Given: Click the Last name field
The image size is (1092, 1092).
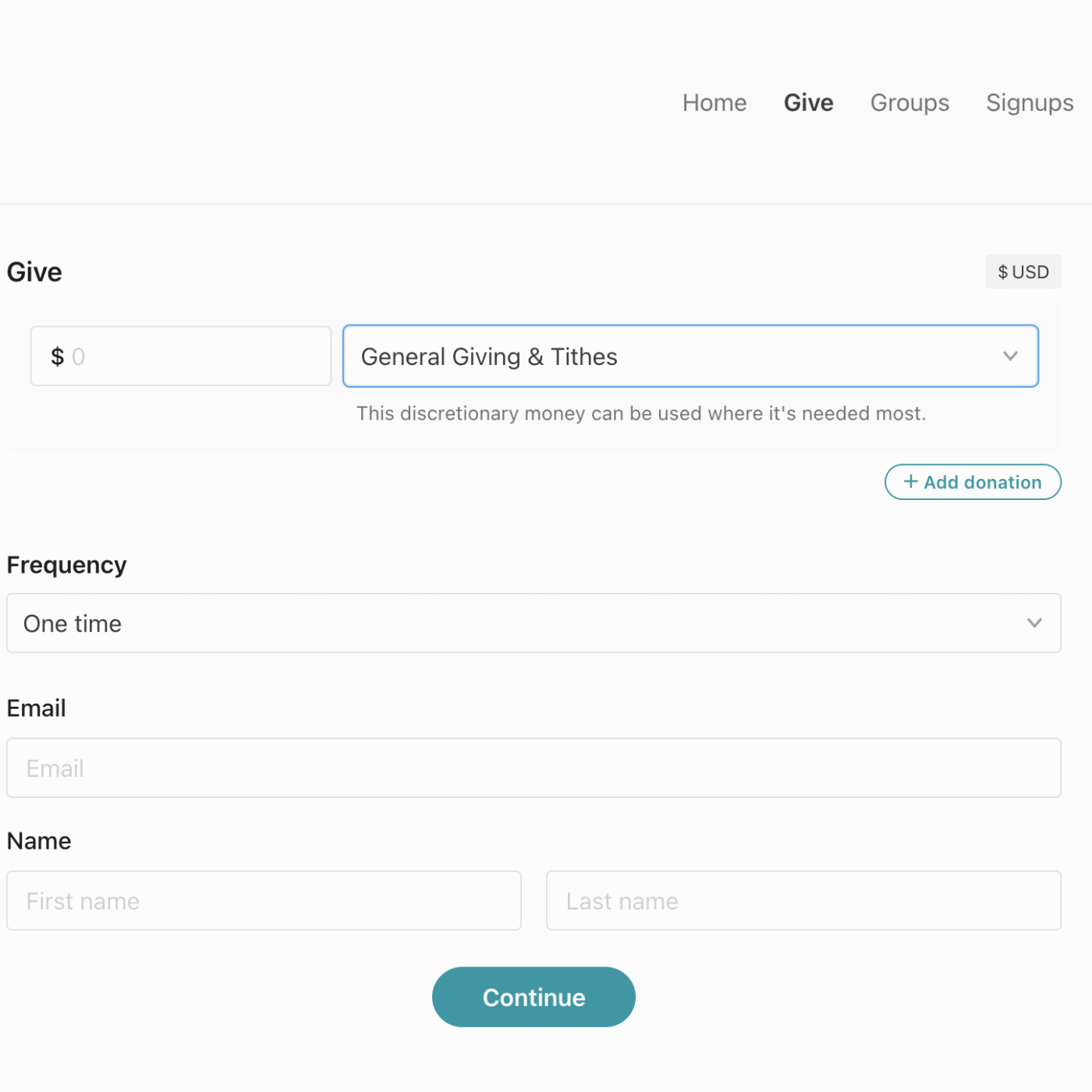Looking at the screenshot, I should [803, 901].
